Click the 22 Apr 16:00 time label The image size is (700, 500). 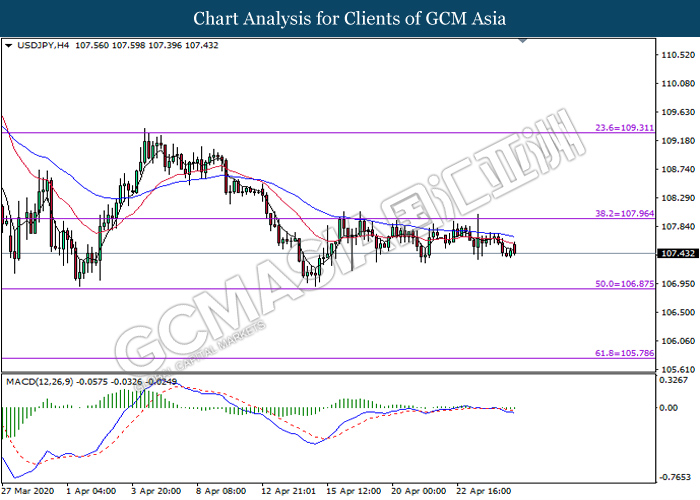coord(484,491)
